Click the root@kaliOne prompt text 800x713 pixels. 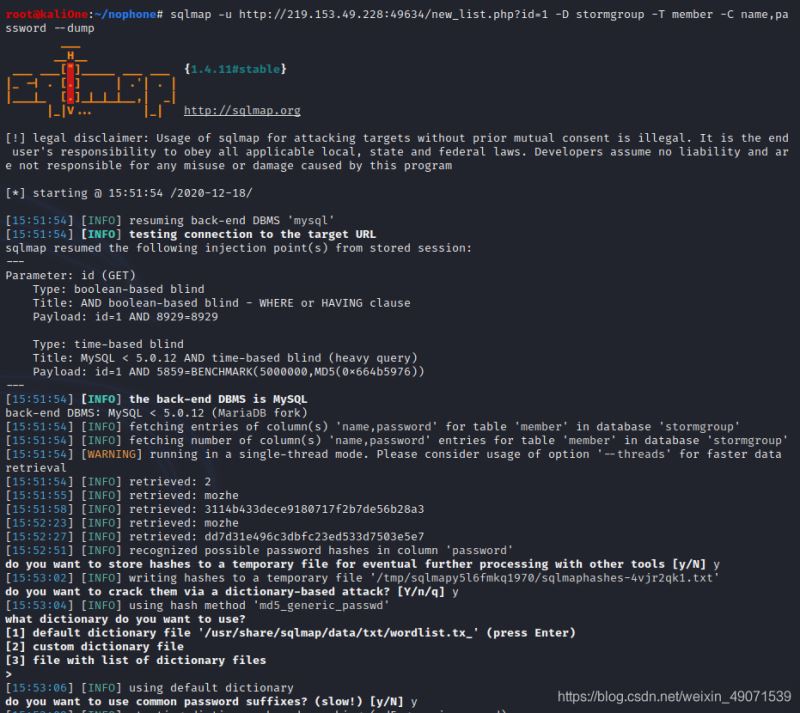pyautogui.click(x=46, y=14)
